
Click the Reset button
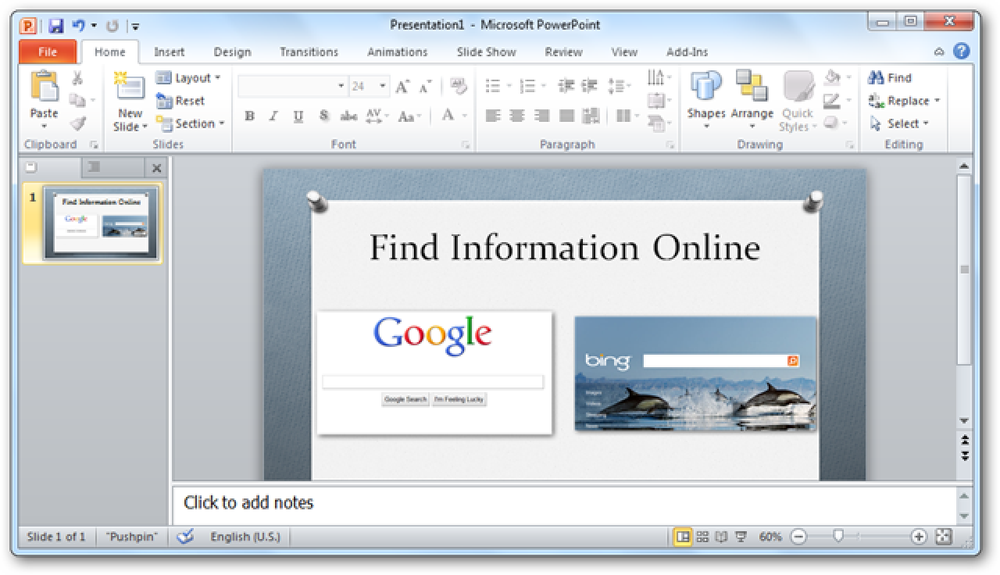coord(181,101)
